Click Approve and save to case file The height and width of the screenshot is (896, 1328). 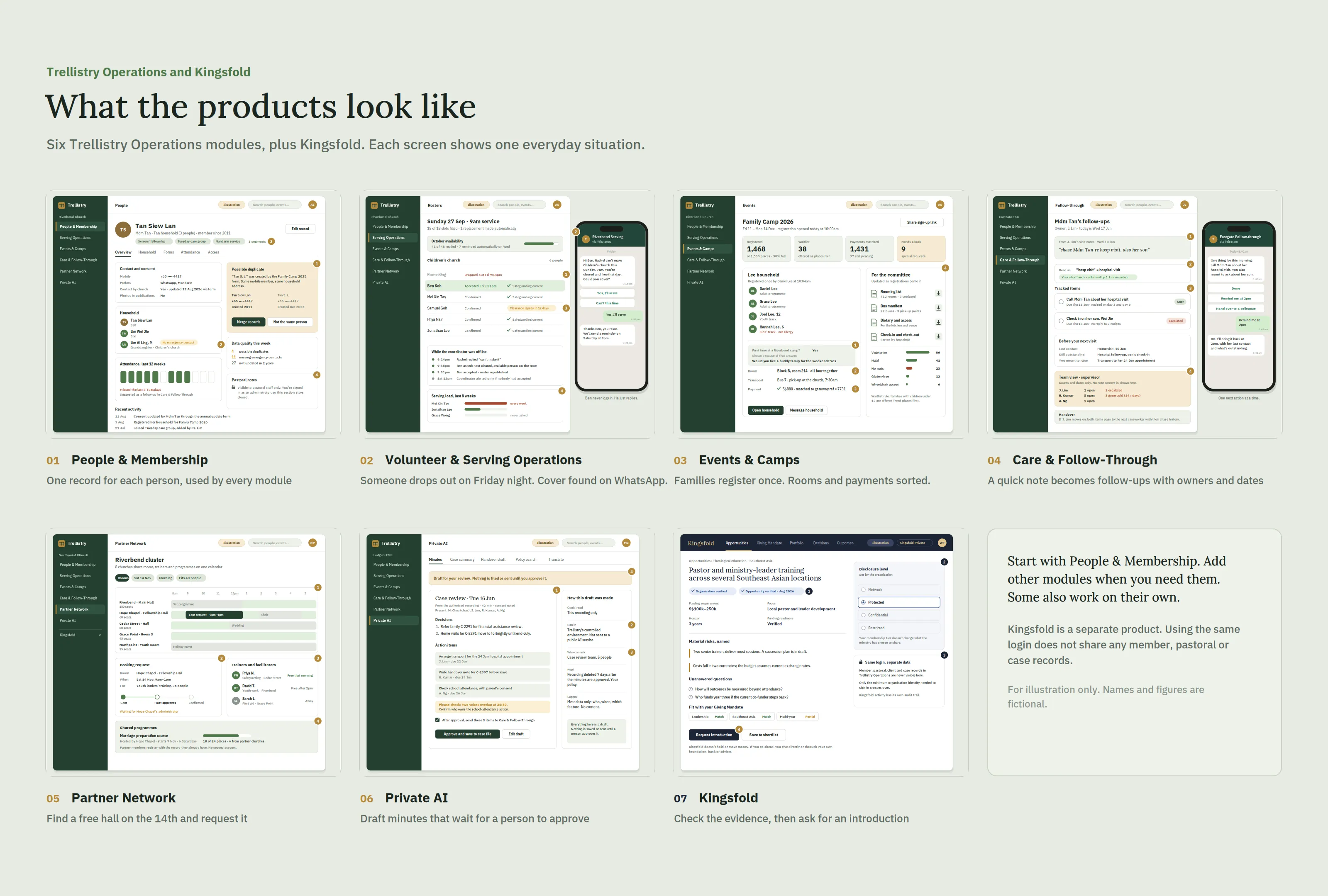(467, 734)
